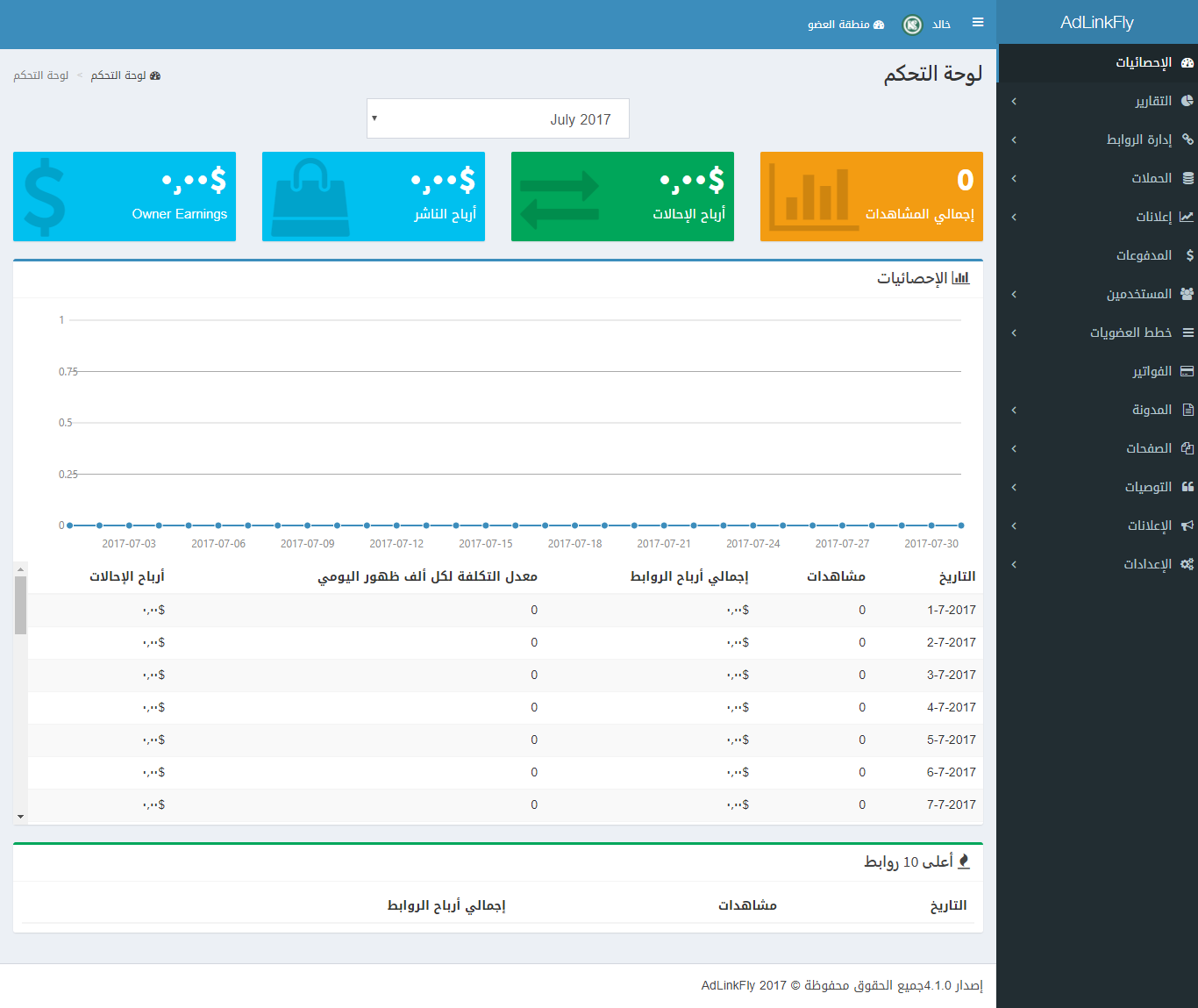Viewport: 1198px width, 1008px height.
Task: Click the chart data point for 2017-07-30
Action: coord(931,525)
